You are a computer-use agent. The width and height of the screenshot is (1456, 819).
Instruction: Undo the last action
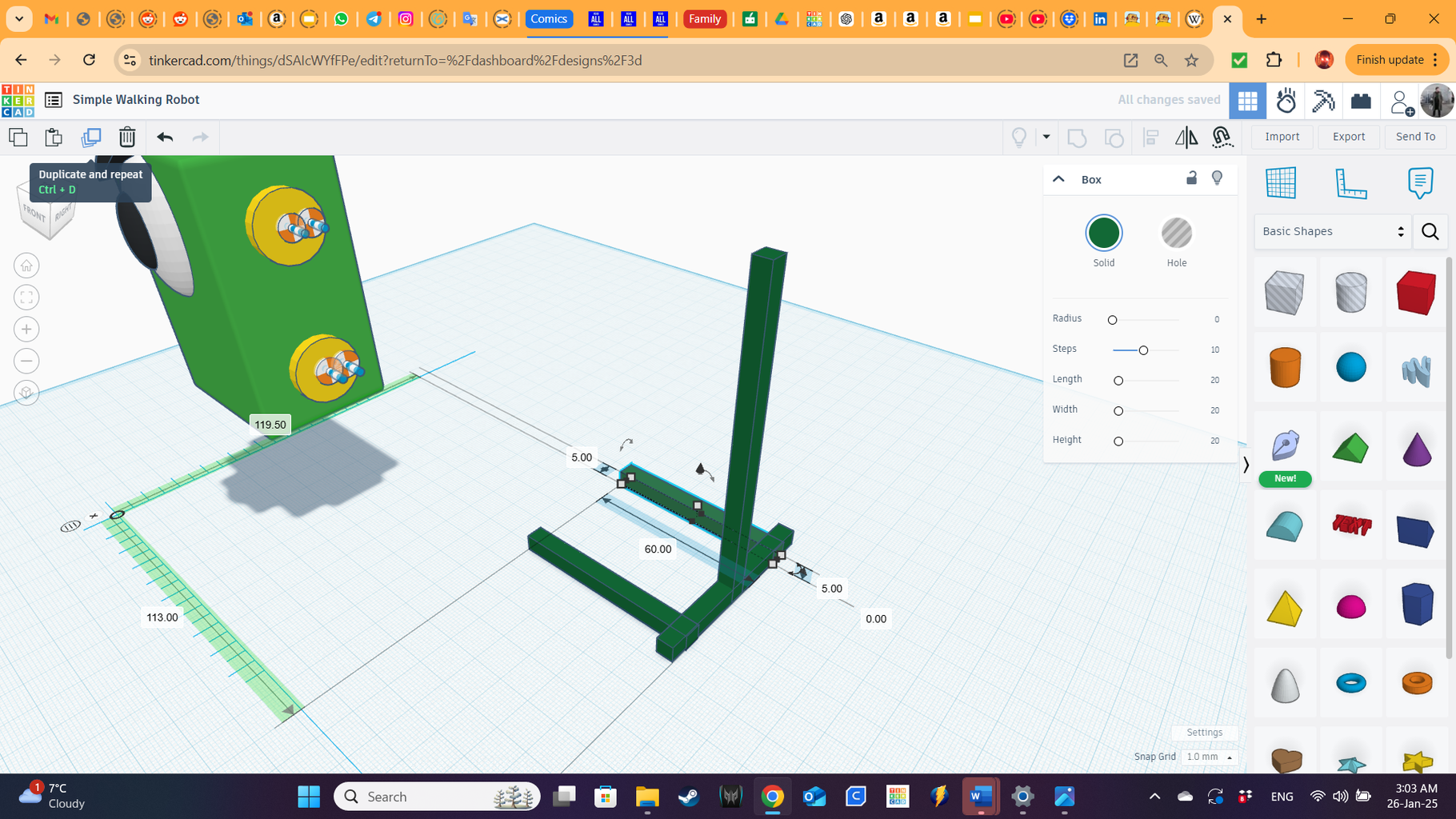[165, 137]
